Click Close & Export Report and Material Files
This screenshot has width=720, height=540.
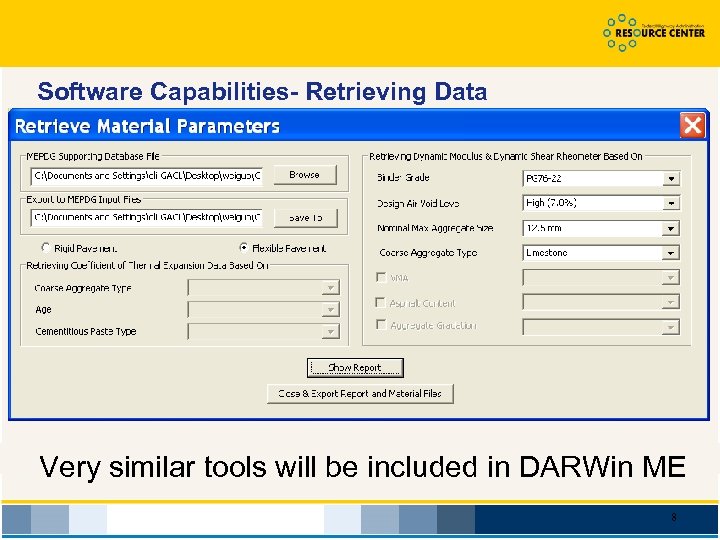click(x=360, y=394)
